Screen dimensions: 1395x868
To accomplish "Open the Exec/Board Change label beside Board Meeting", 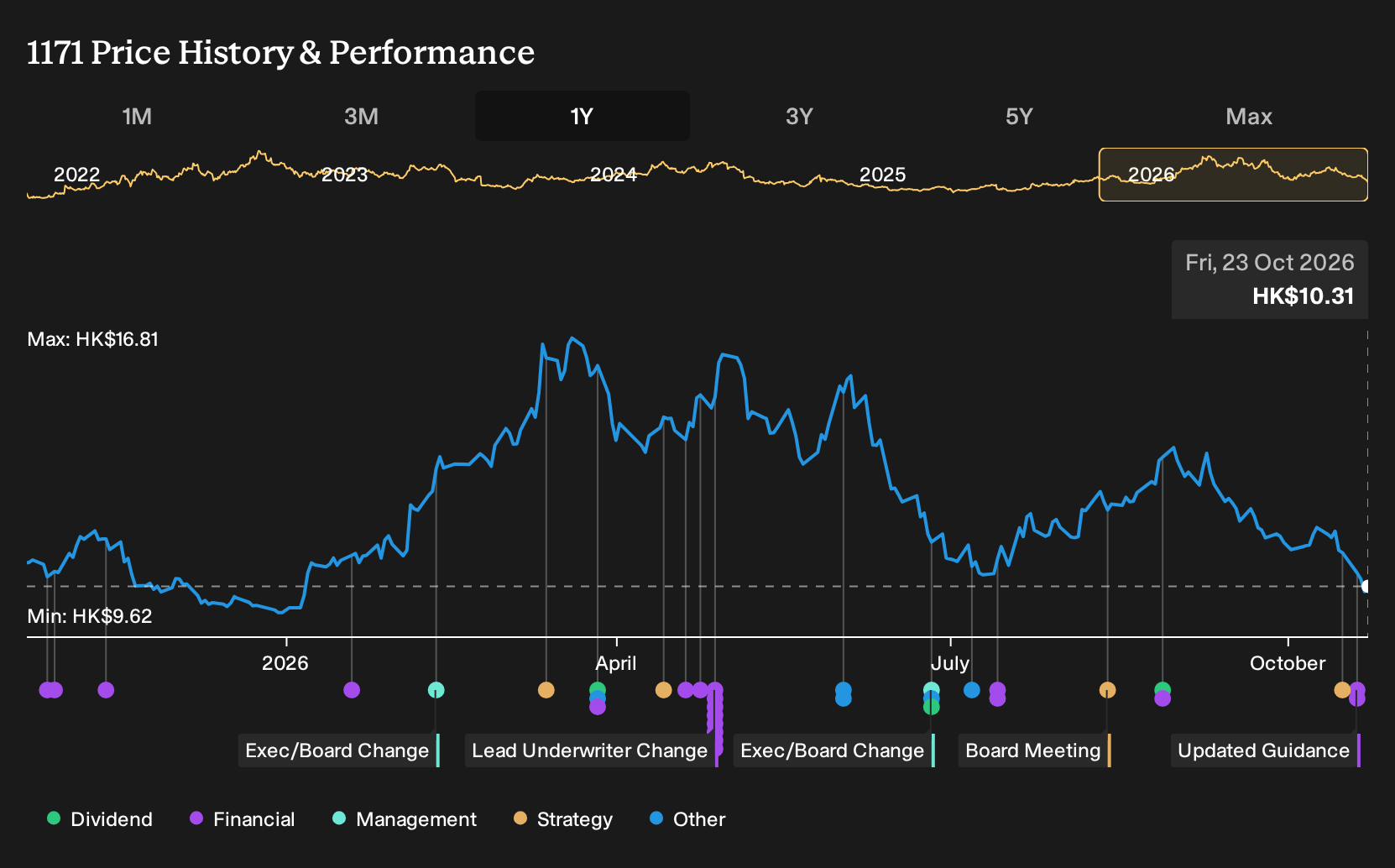I will pos(833,750).
